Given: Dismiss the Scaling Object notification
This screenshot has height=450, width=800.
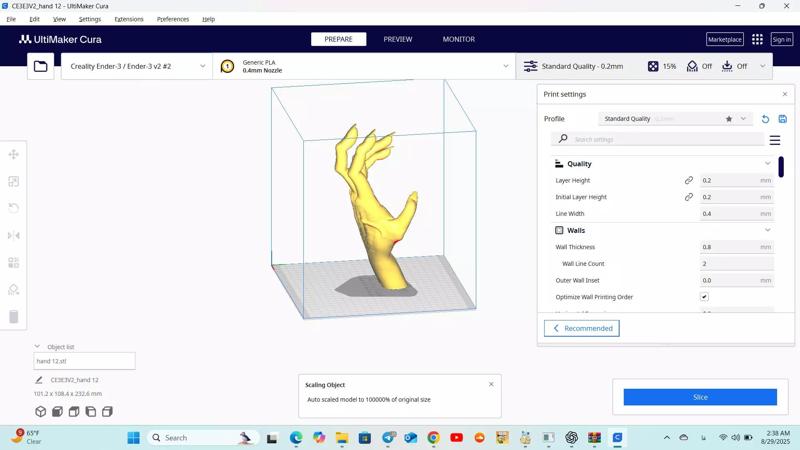Looking at the screenshot, I should coord(491,384).
